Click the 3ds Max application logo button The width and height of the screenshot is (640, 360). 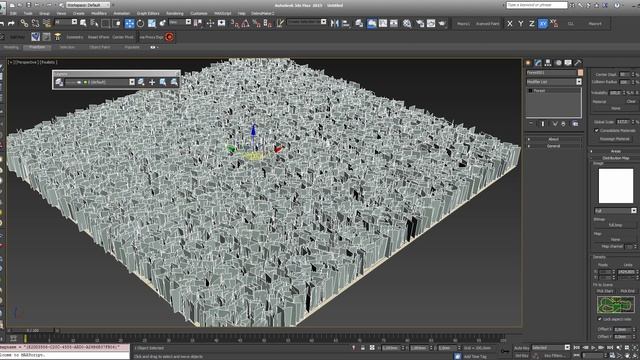click(x=3, y=7)
